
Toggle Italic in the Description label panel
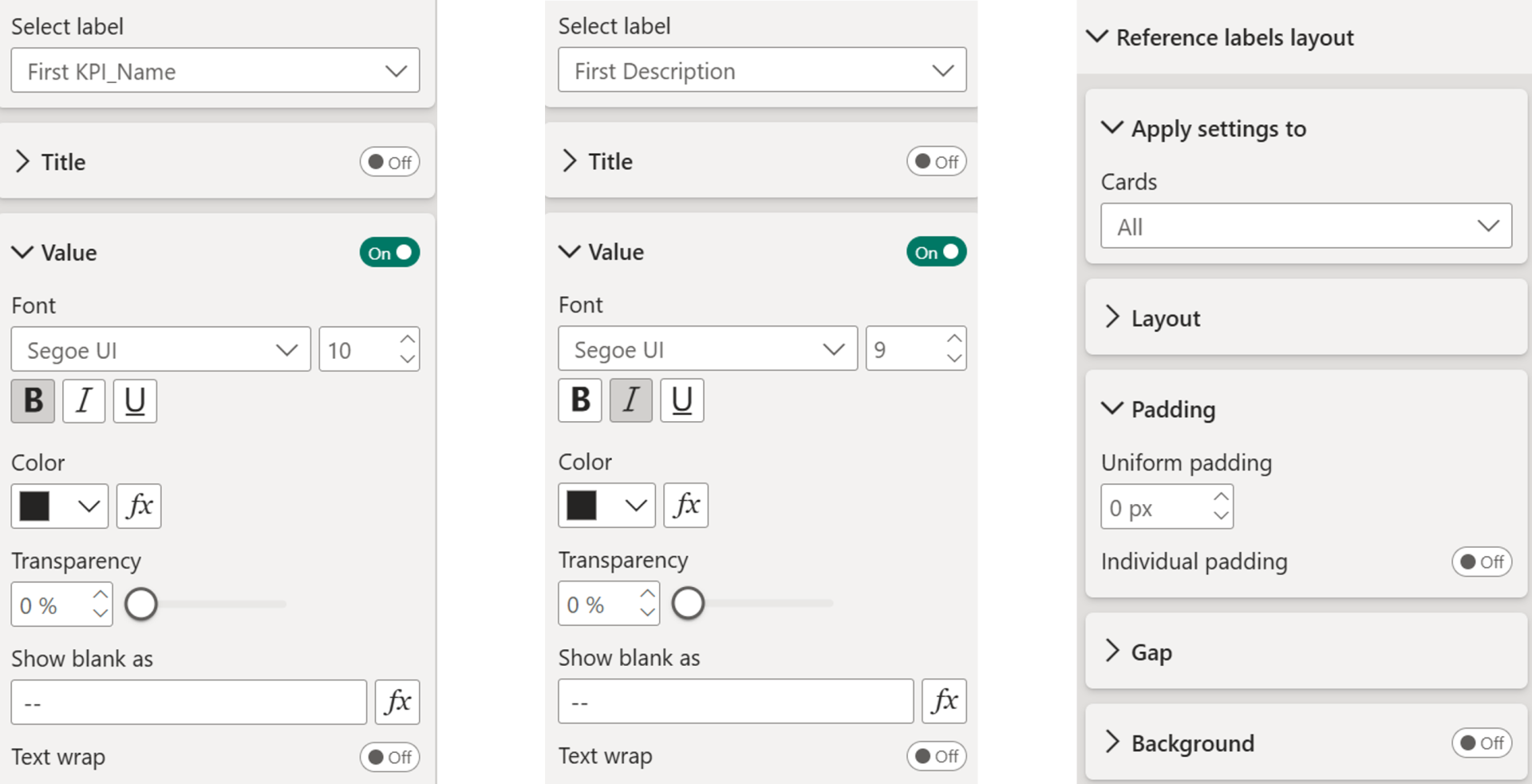click(x=631, y=400)
